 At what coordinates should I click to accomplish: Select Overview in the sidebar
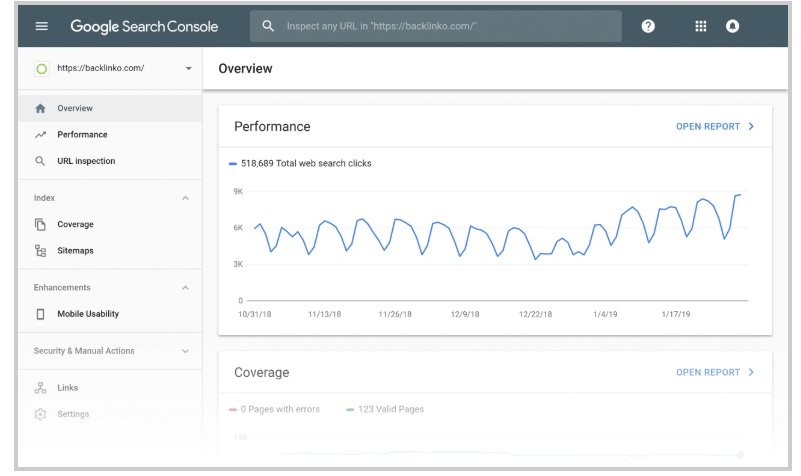coord(110,108)
